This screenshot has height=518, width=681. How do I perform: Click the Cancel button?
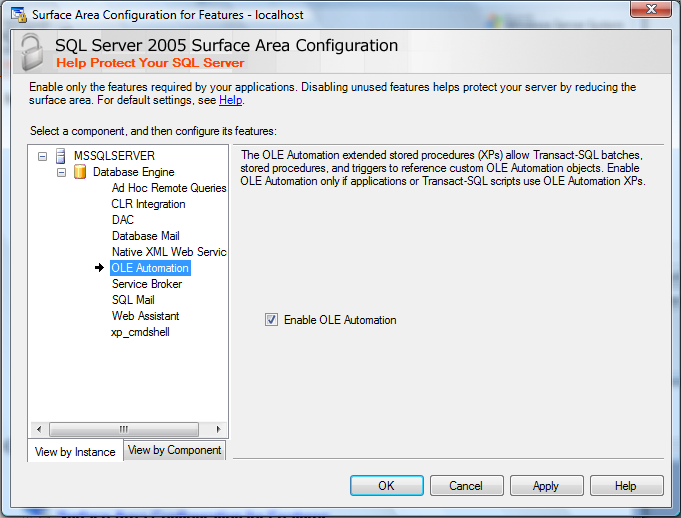466,485
